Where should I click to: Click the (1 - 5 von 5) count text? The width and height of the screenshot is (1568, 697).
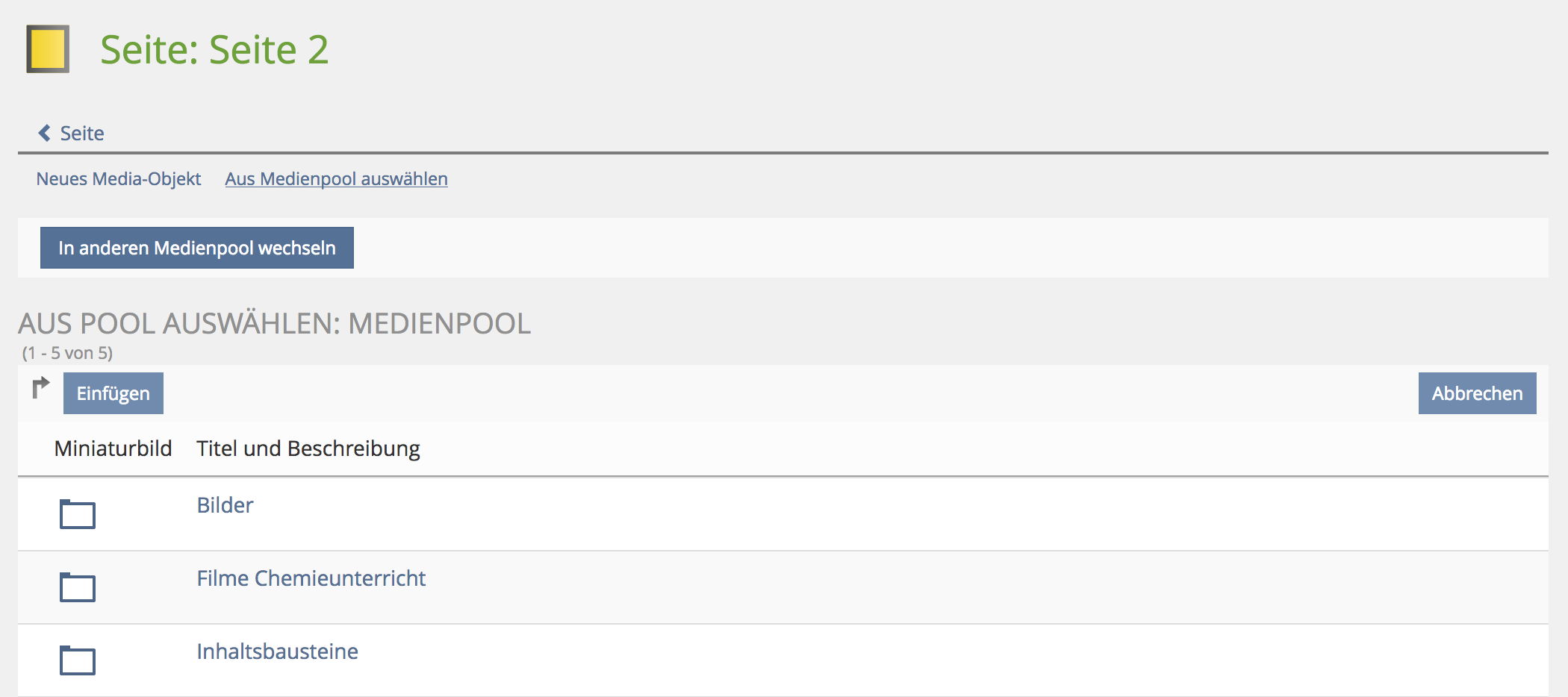tap(67, 353)
